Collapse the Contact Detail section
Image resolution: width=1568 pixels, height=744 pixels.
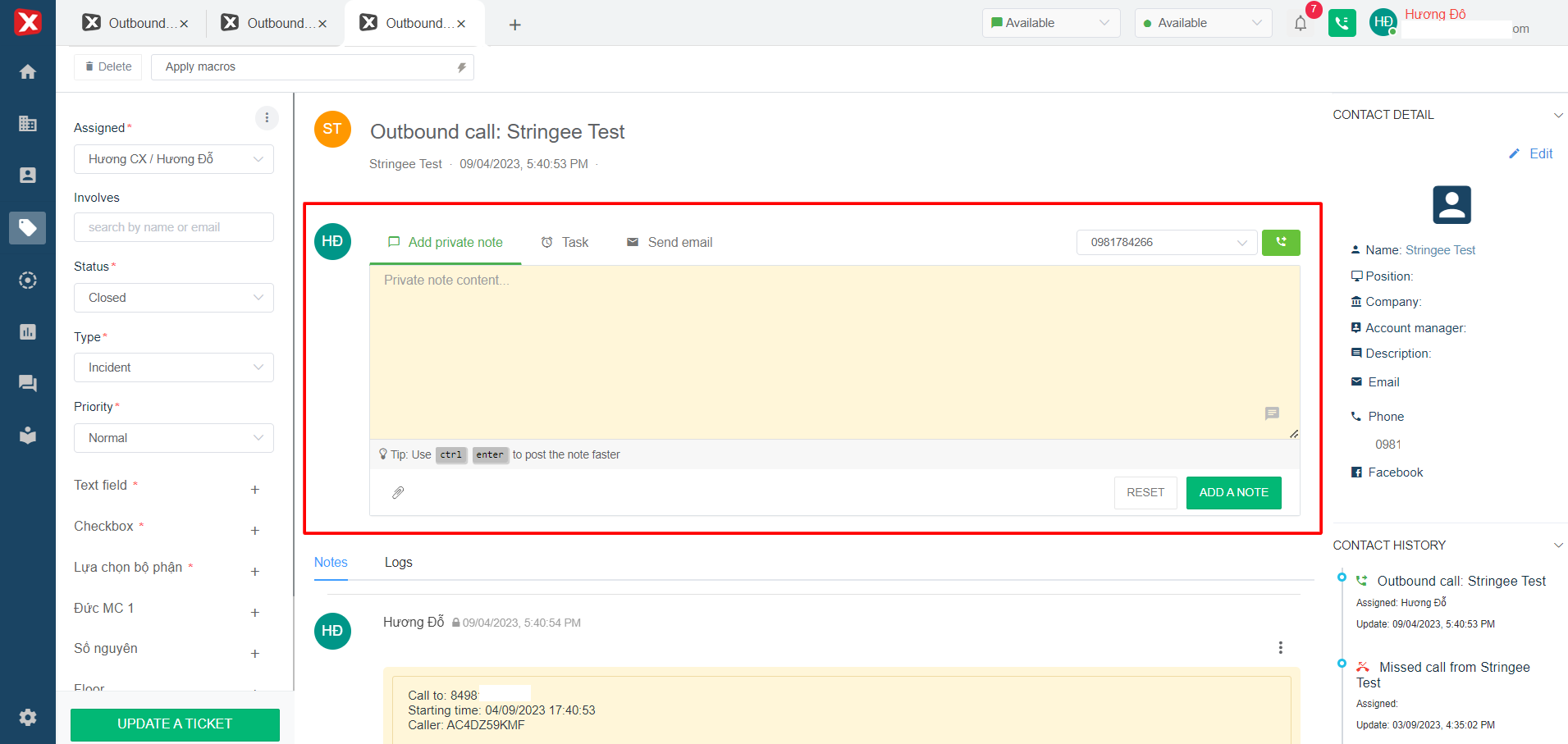(1558, 116)
